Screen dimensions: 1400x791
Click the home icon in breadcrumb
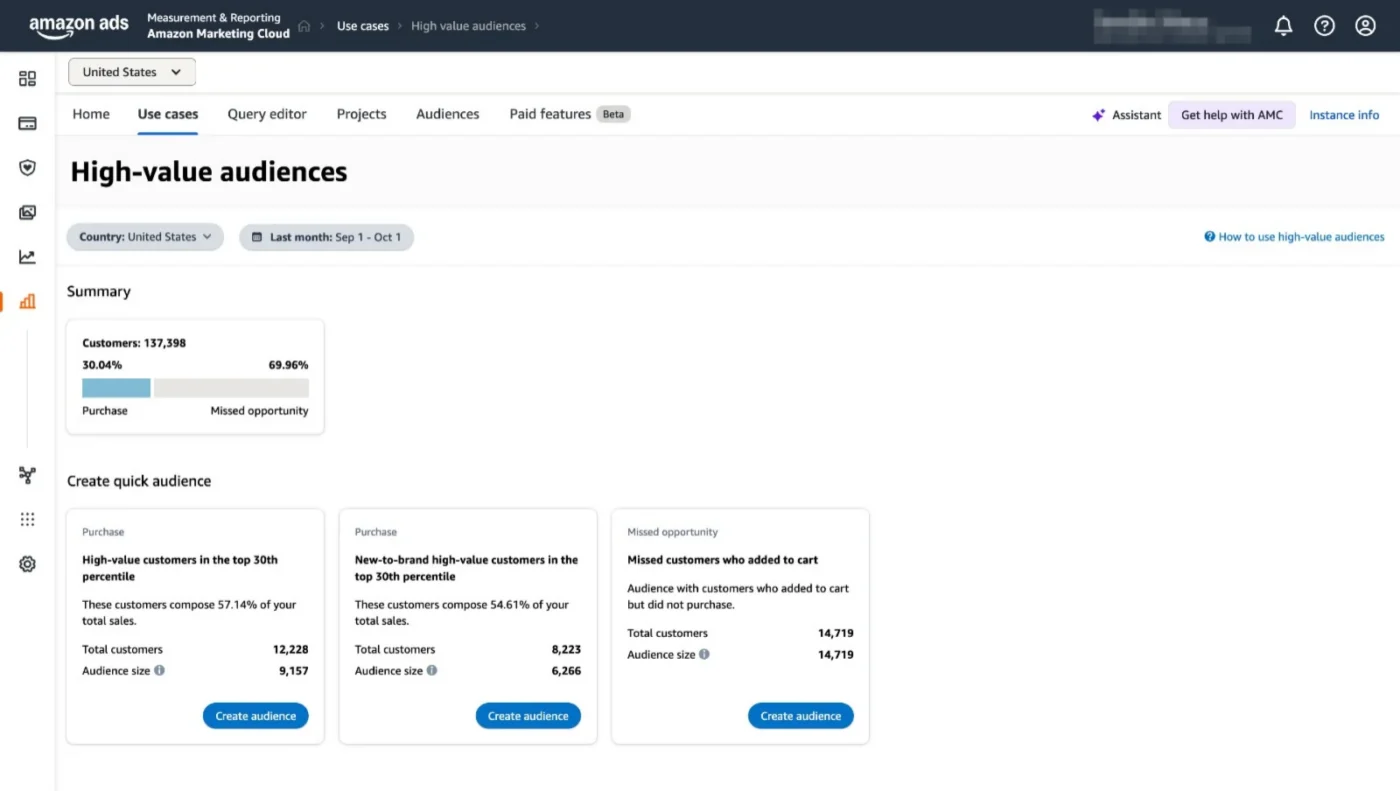pos(304,26)
